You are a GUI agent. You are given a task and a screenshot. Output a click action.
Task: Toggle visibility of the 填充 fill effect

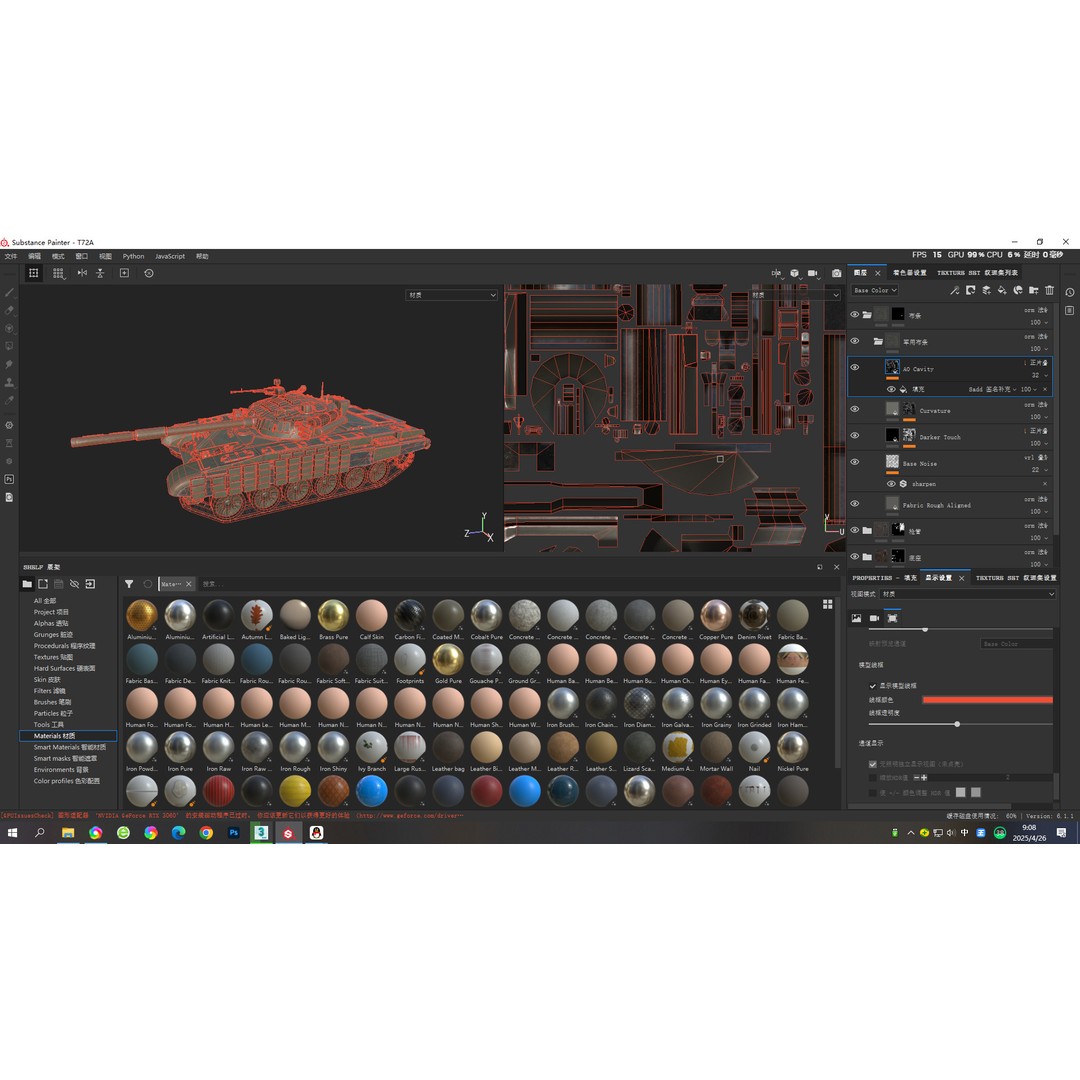[x=891, y=389]
